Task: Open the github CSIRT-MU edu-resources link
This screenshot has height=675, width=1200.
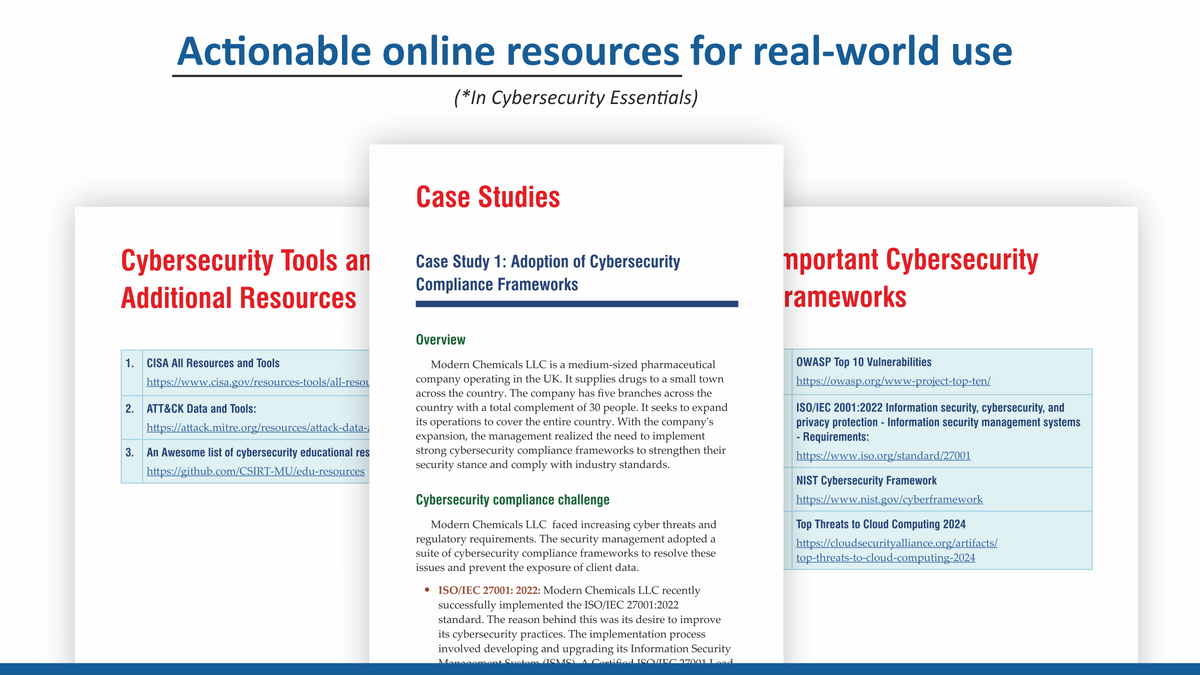Action: (256, 471)
